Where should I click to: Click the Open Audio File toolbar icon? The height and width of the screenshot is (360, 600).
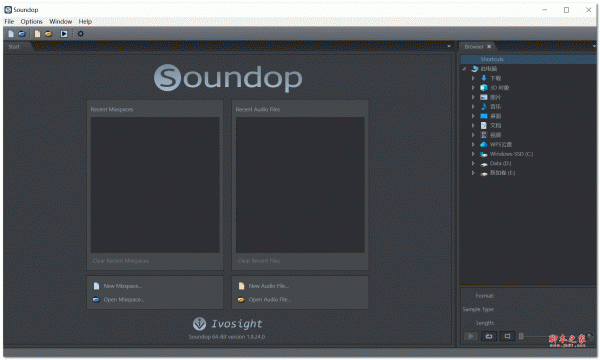[49, 34]
